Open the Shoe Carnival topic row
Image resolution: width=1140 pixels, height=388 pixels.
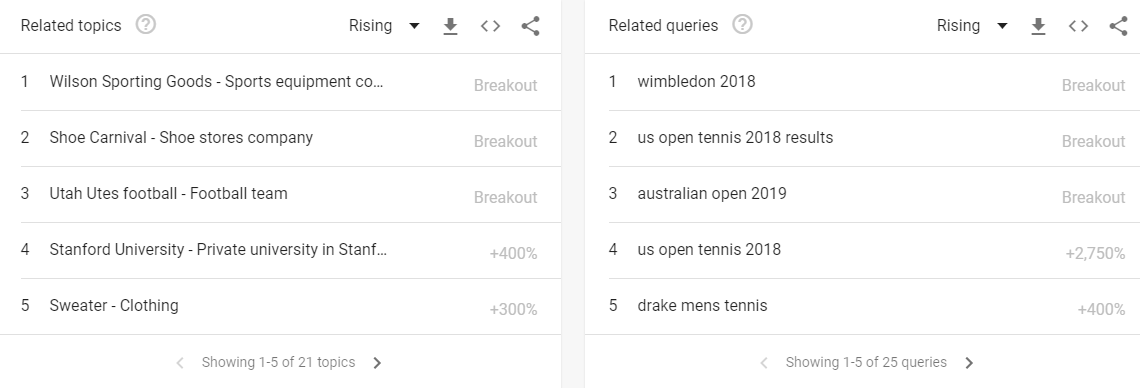pyautogui.click(x=281, y=138)
